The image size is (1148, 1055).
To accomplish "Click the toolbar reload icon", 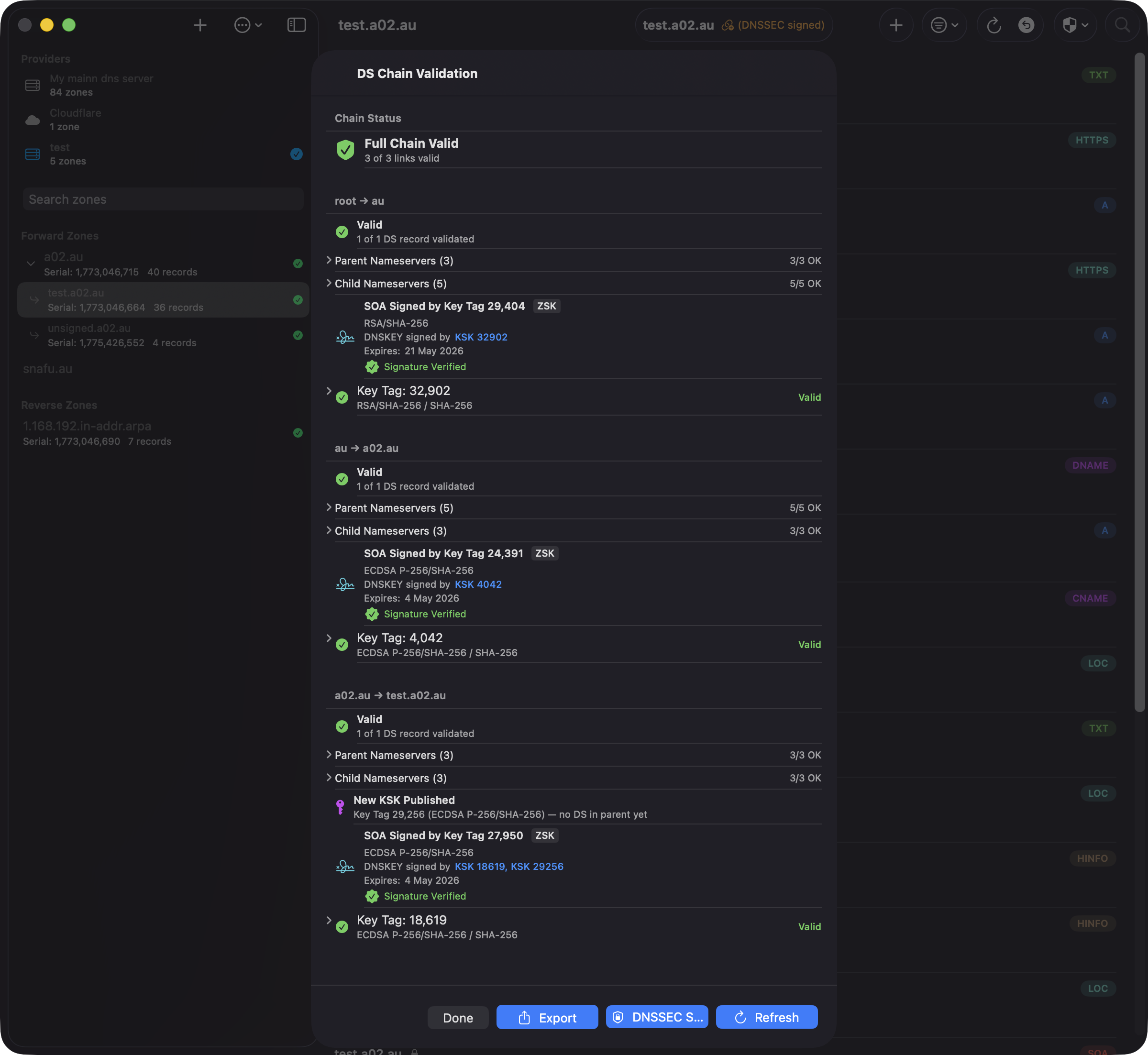I will [x=994, y=25].
